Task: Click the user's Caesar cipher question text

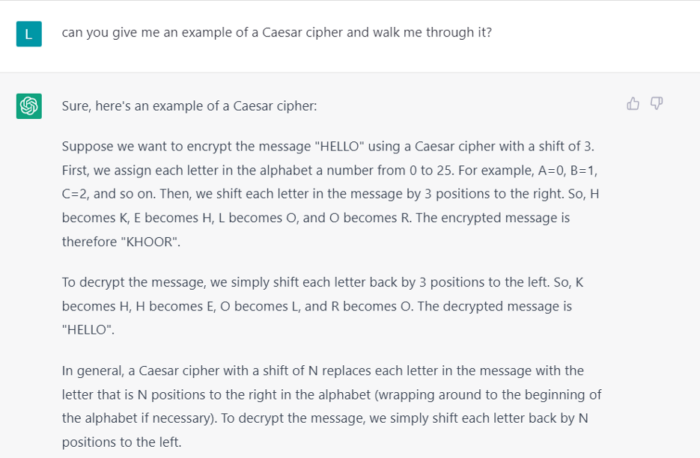Action: pos(276,33)
